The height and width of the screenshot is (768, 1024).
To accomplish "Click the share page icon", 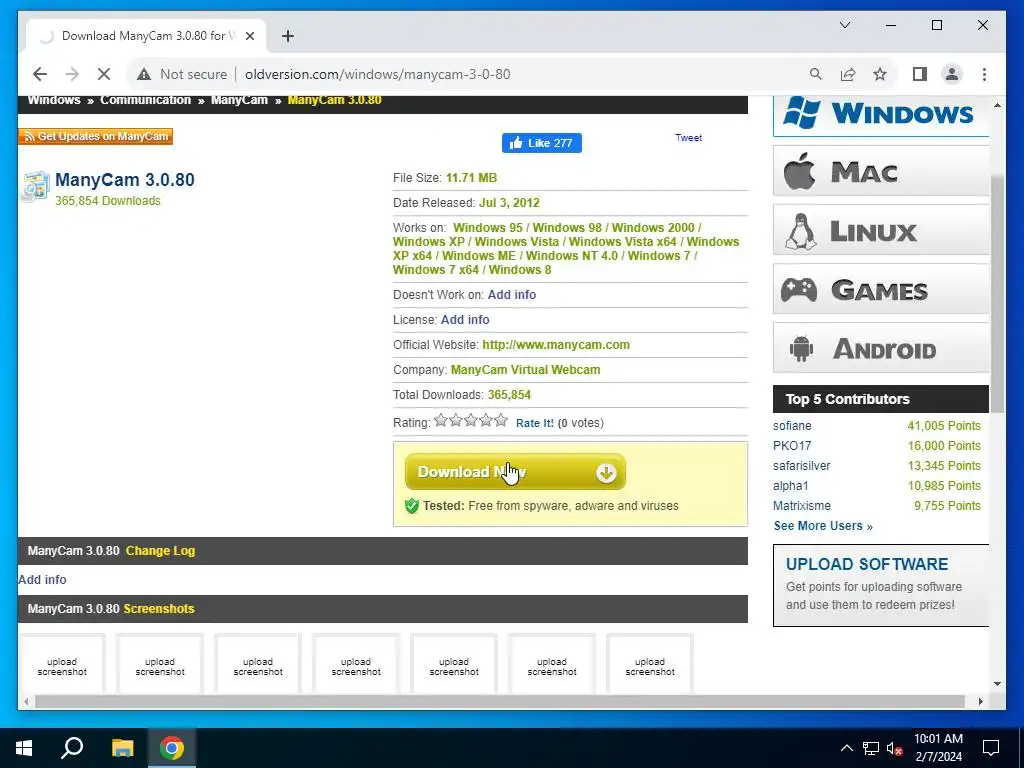I will [848, 74].
